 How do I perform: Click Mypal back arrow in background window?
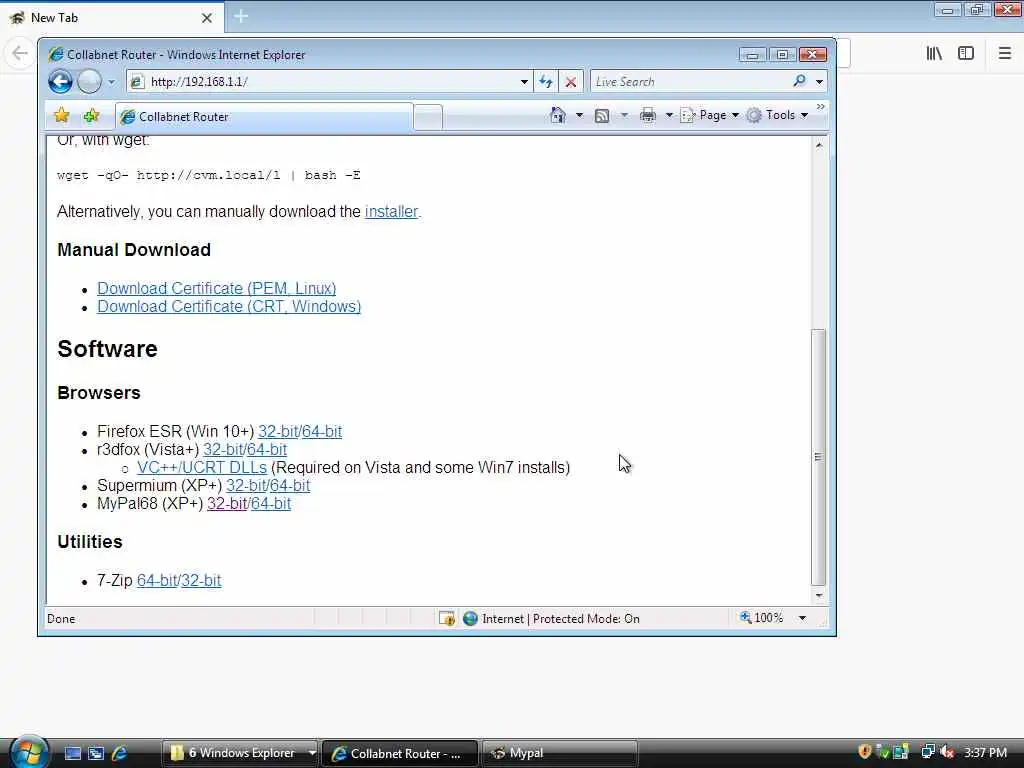(20, 53)
